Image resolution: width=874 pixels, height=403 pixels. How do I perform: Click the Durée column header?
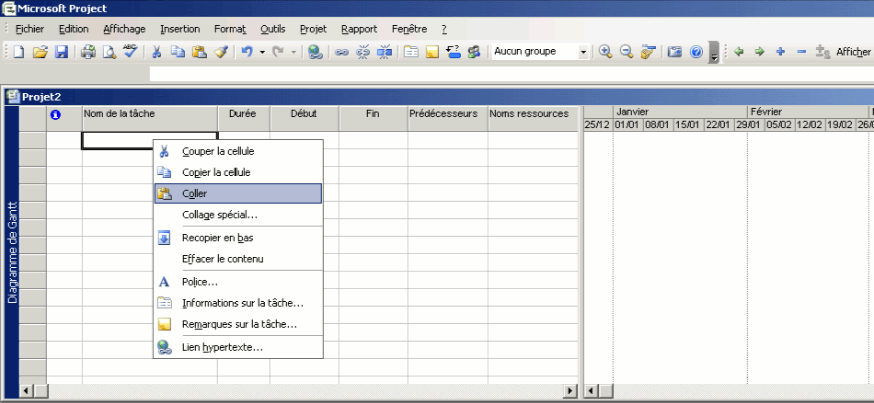(244, 119)
